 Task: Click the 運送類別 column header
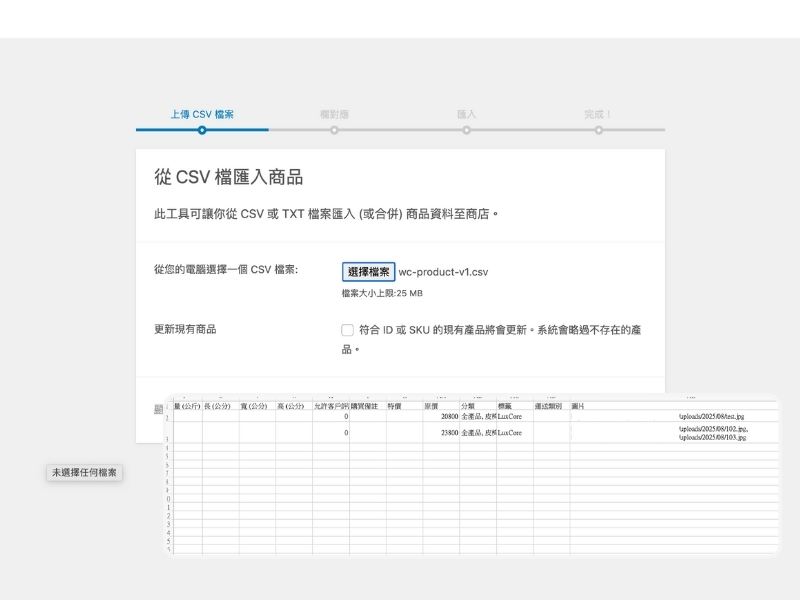[x=550, y=406]
